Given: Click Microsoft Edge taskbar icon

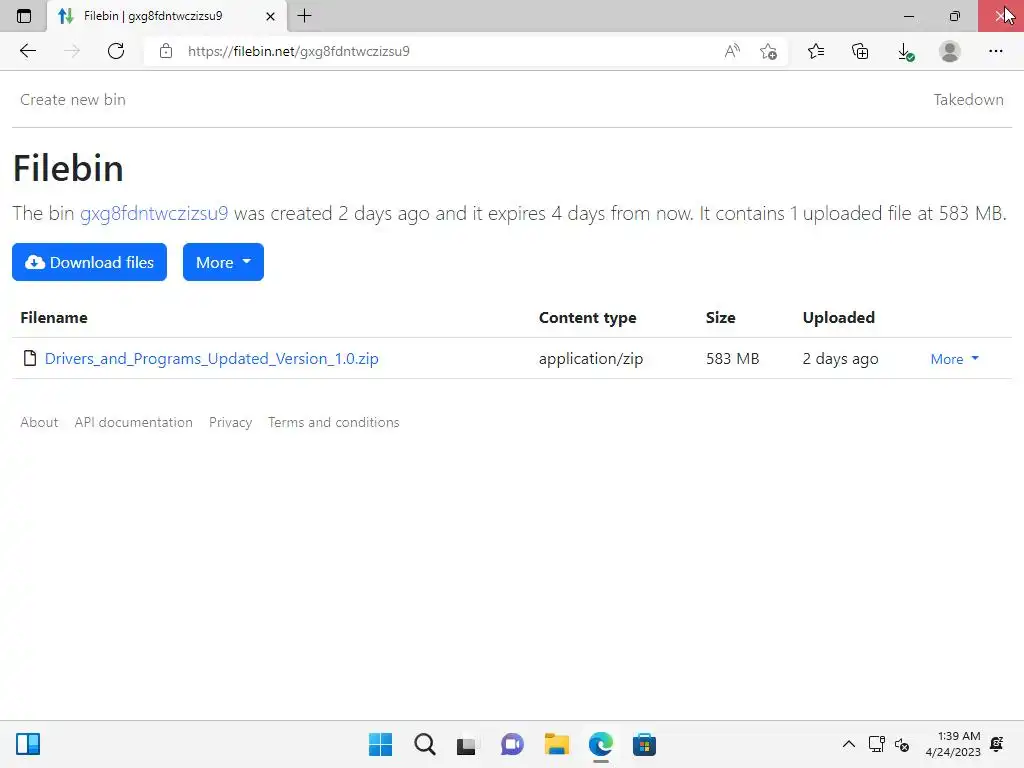Looking at the screenshot, I should pos(600,744).
